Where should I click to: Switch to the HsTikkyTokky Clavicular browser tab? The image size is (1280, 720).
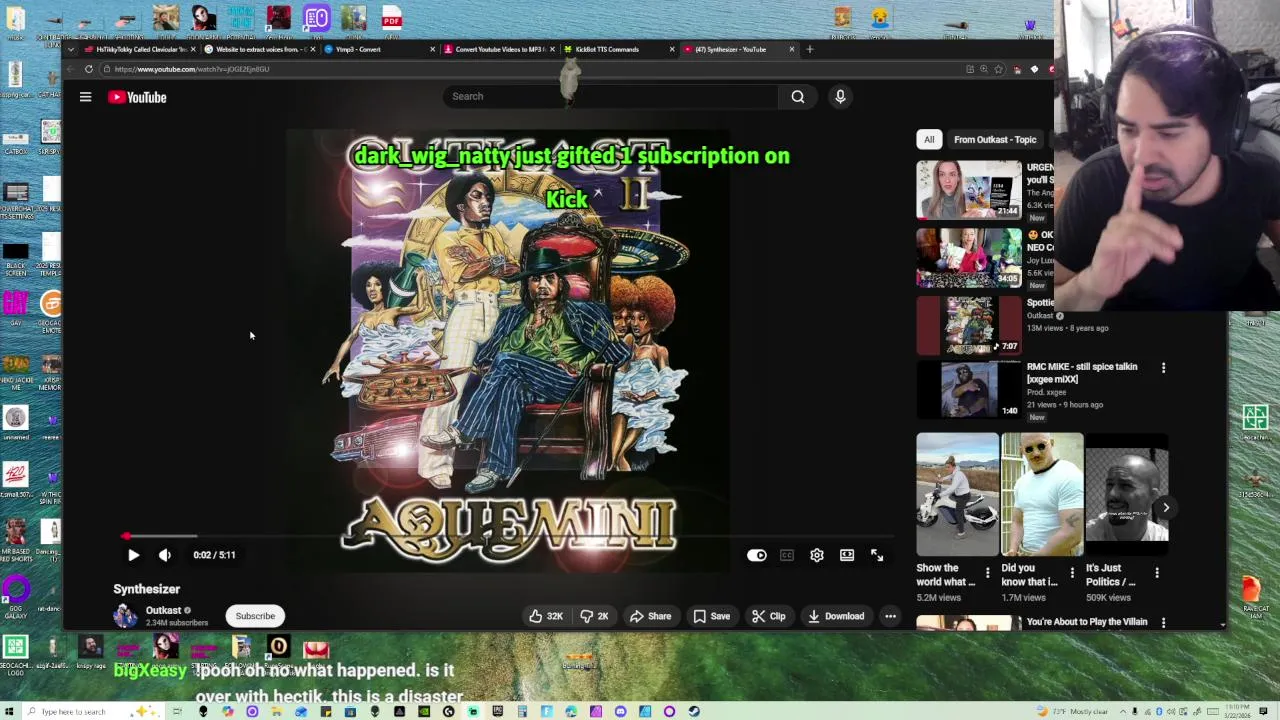pyautogui.click(x=139, y=49)
